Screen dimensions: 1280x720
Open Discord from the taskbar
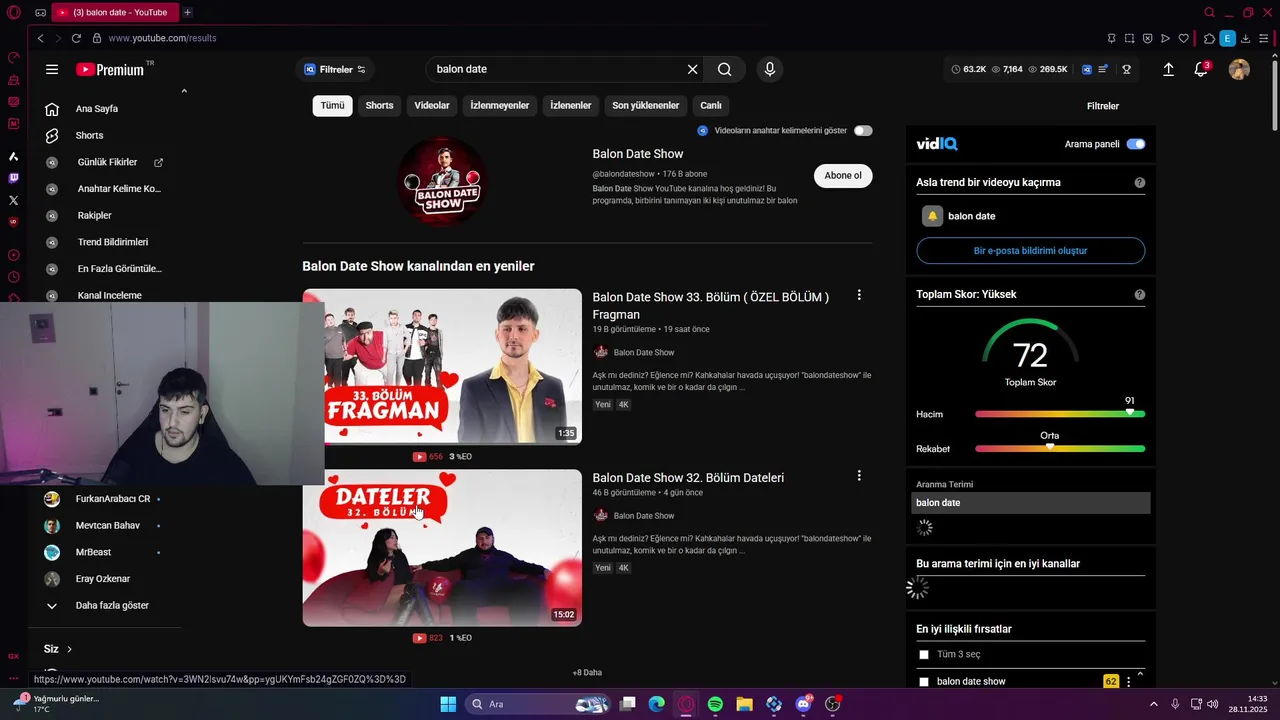coord(803,704)
